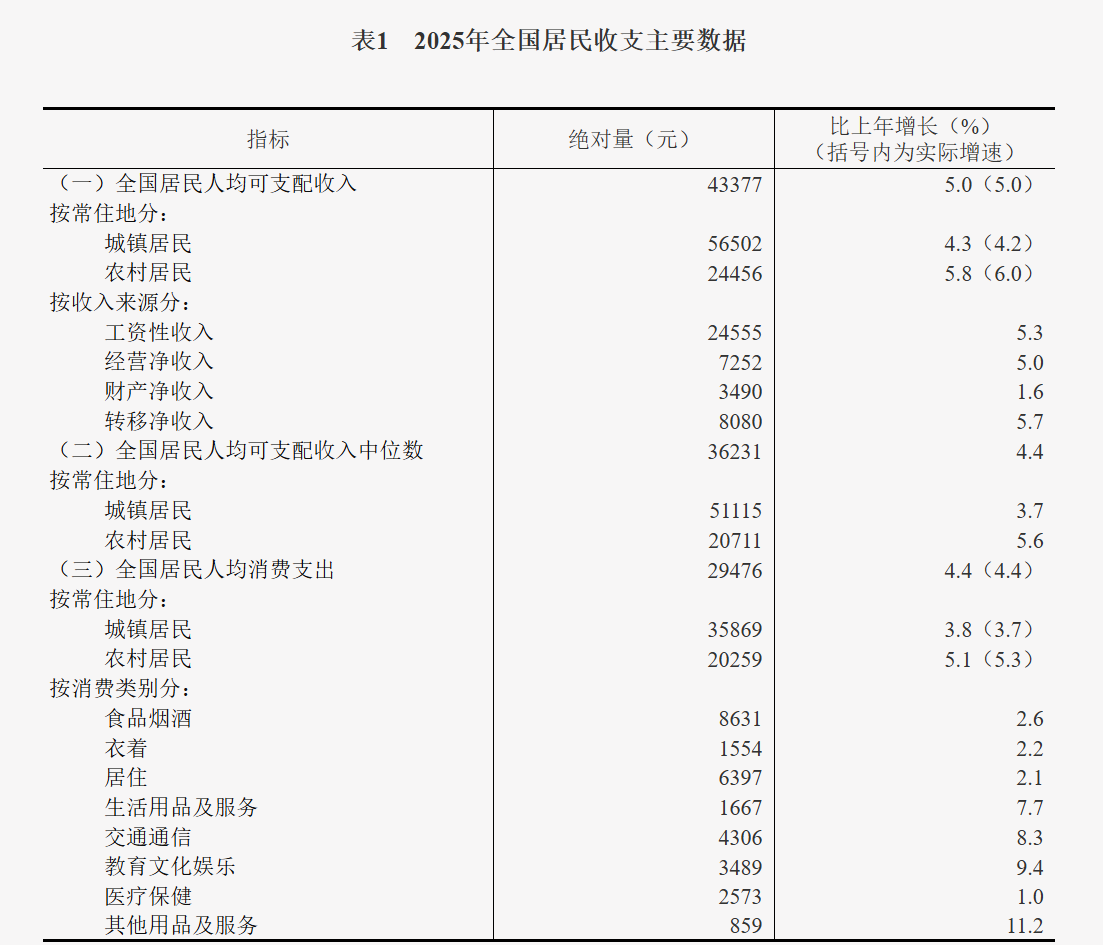Select the value 4306
Image resolution: width=1103 pixels, height=945 pixels.
(x=740, y=838)
